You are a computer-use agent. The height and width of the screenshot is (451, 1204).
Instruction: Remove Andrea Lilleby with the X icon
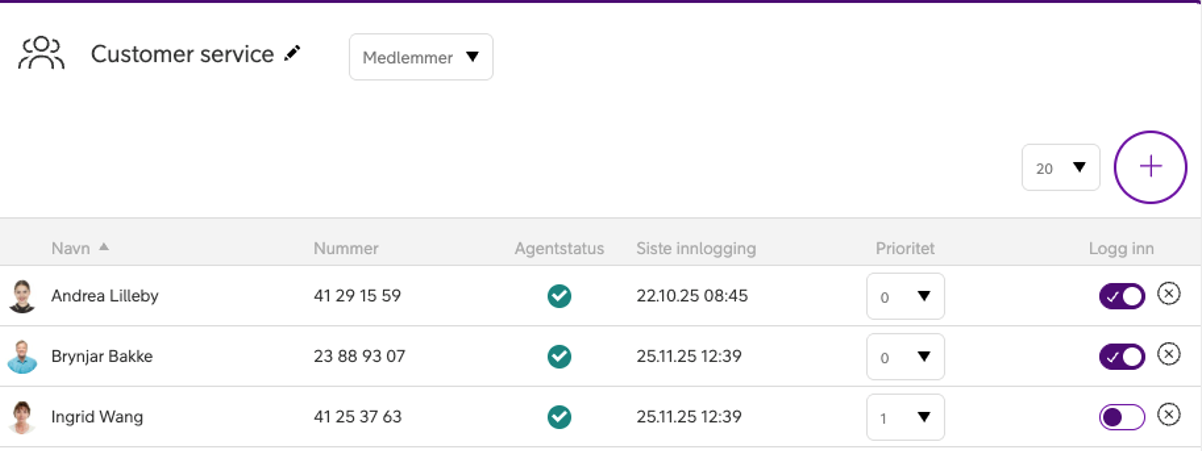coord(1168,294)
